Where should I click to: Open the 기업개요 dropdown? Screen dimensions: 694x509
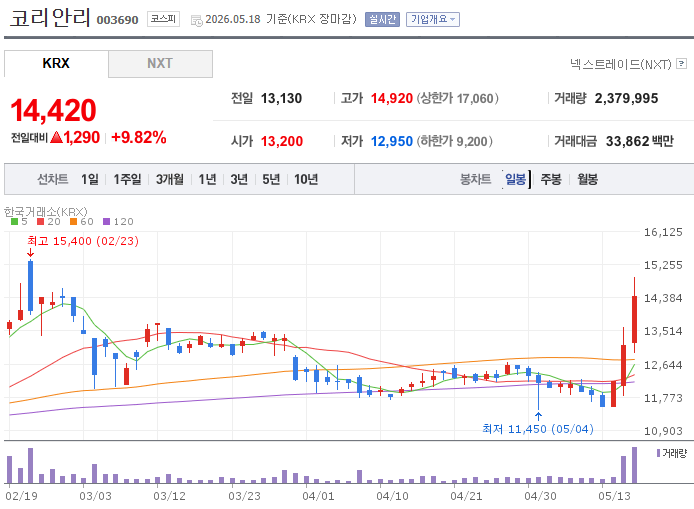tap(433, 19)
